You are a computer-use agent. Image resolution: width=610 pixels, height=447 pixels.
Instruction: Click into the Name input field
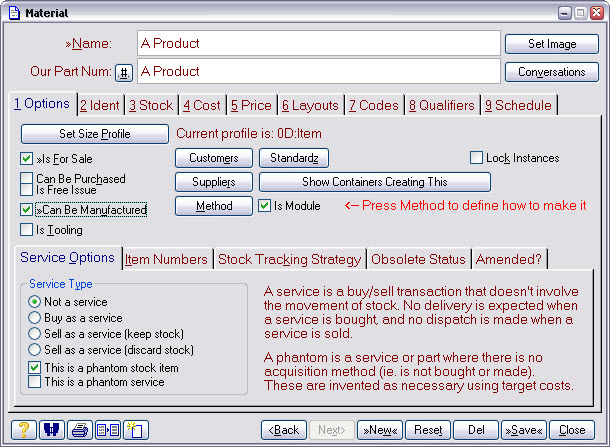pyautogui.click(x=319, y=43)
